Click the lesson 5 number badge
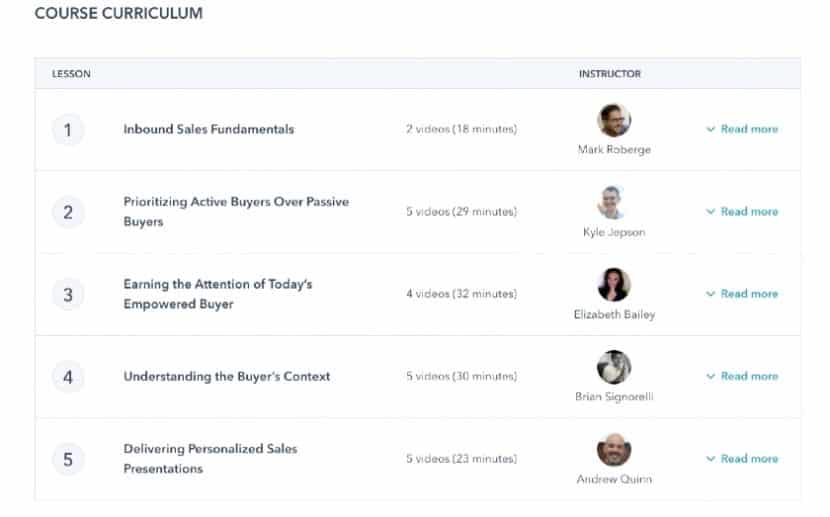Image resolution: width=830 pixels, height=517 pixels. [x=68, y=460]
